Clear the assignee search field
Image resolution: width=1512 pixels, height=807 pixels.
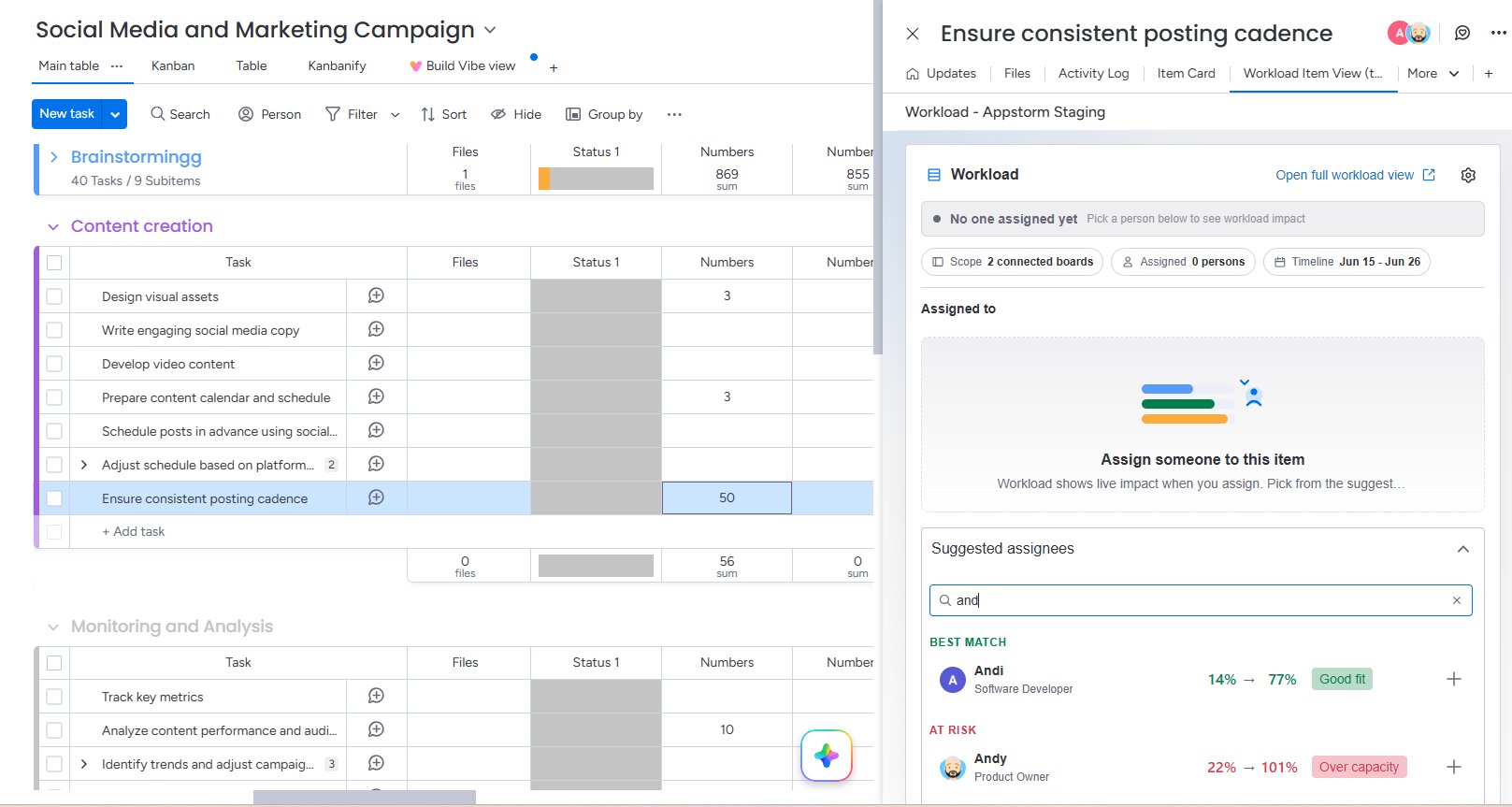coord(1456,600)
